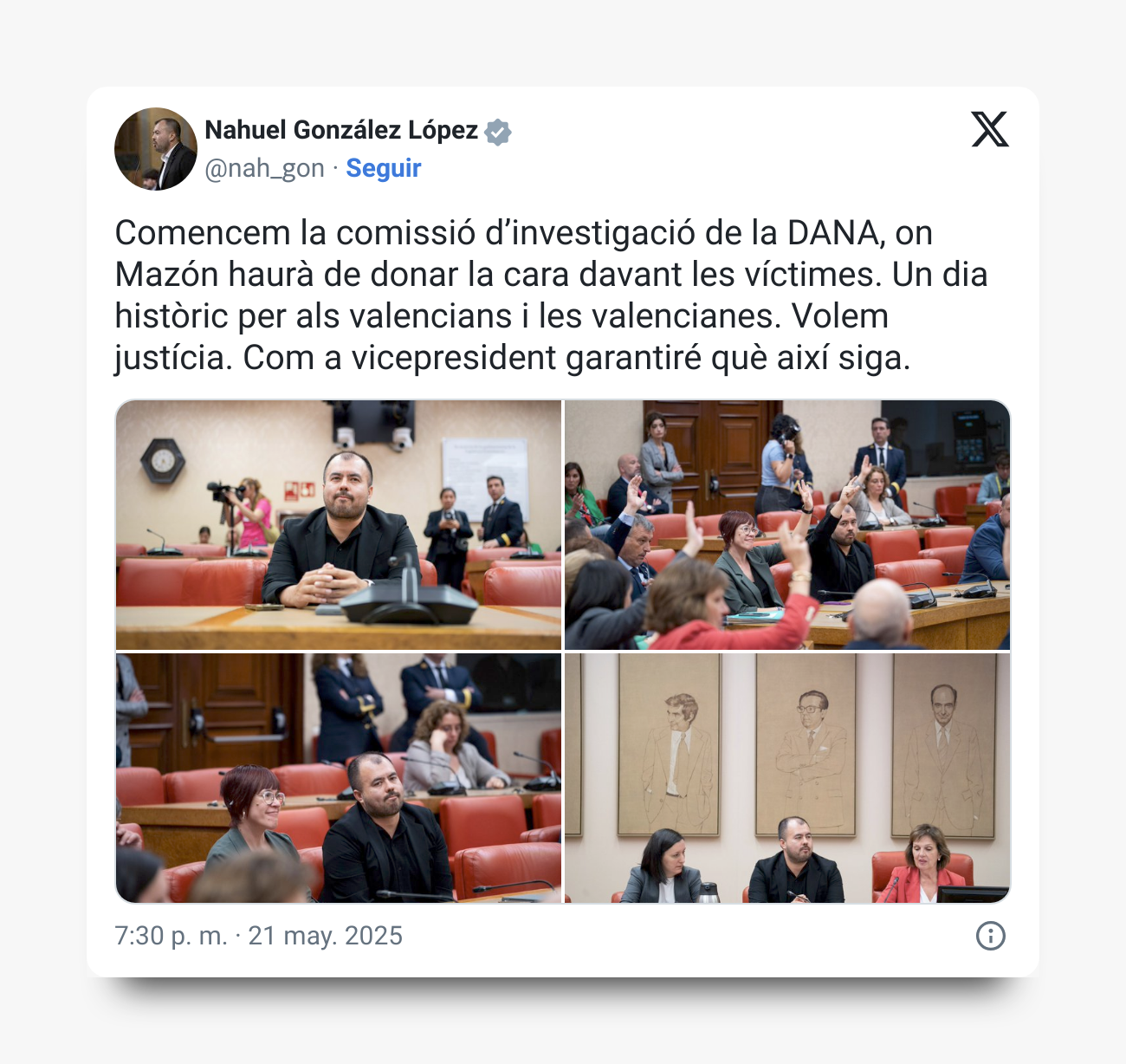Follow the account via Seguir link
Screen dimensions: 1126x1064
[384, 168]
